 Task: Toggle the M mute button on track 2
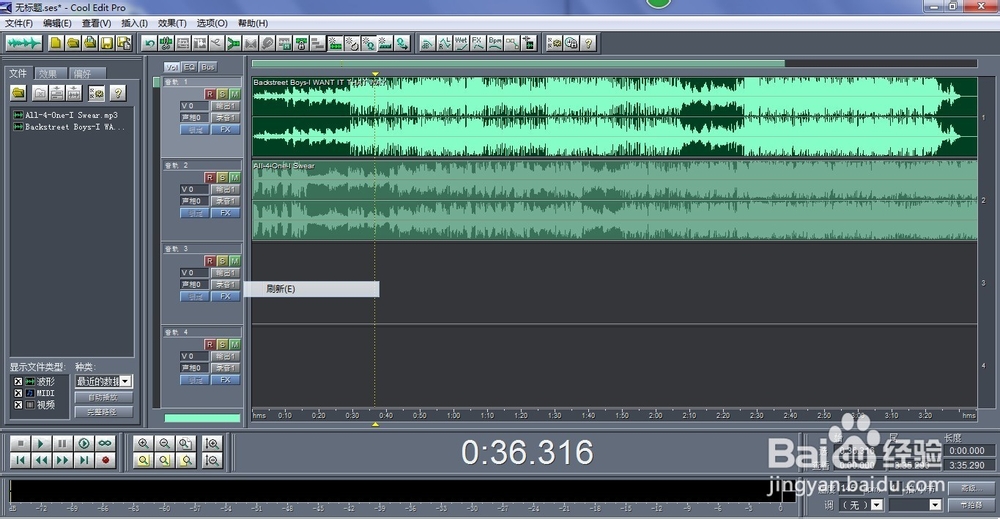(235, 177)
